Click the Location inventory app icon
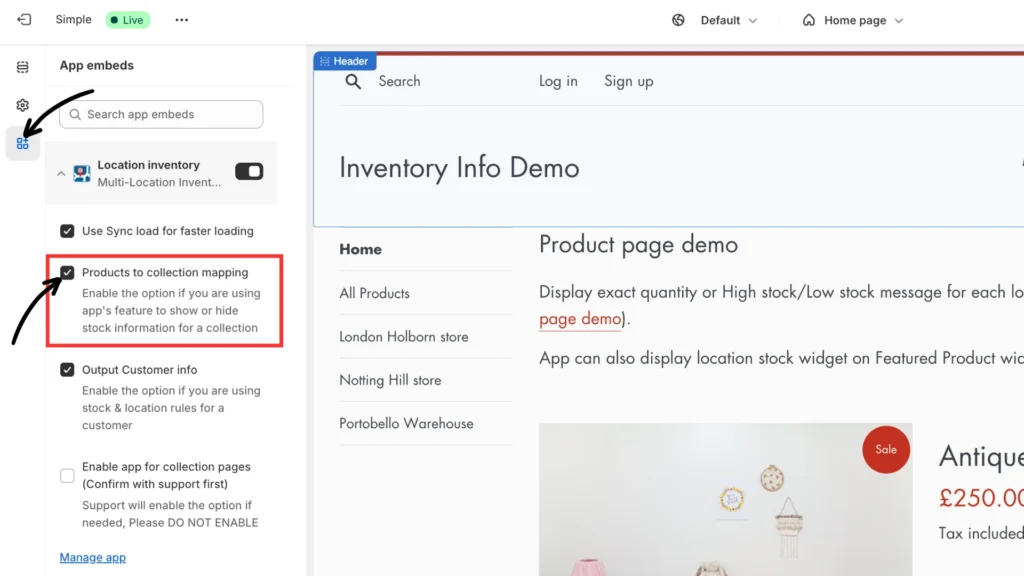1024x576 pixels. pos(81,173)
